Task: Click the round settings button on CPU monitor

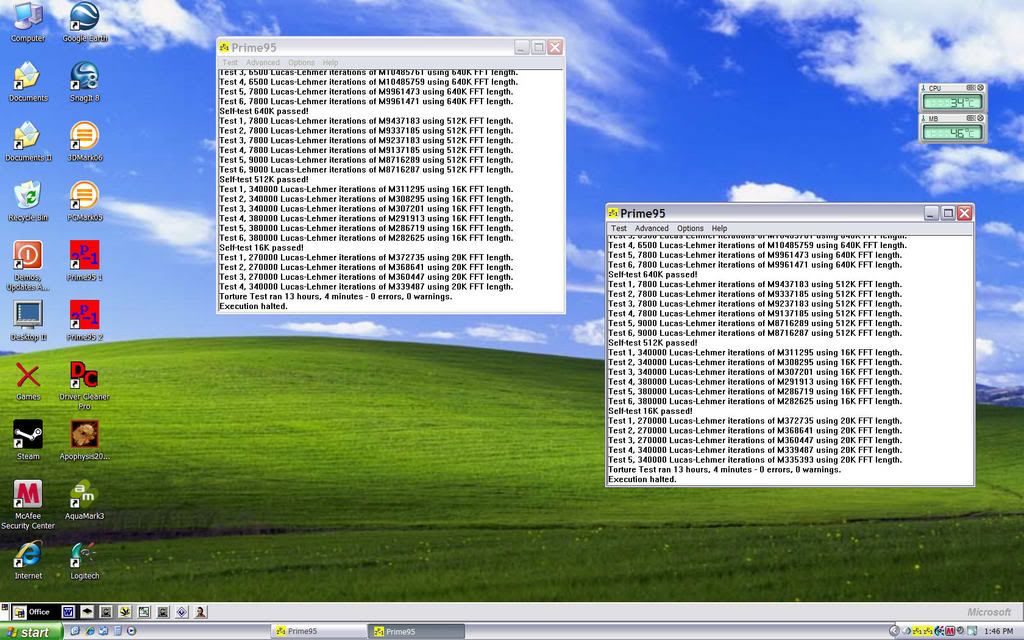Action: click(980, 88)
